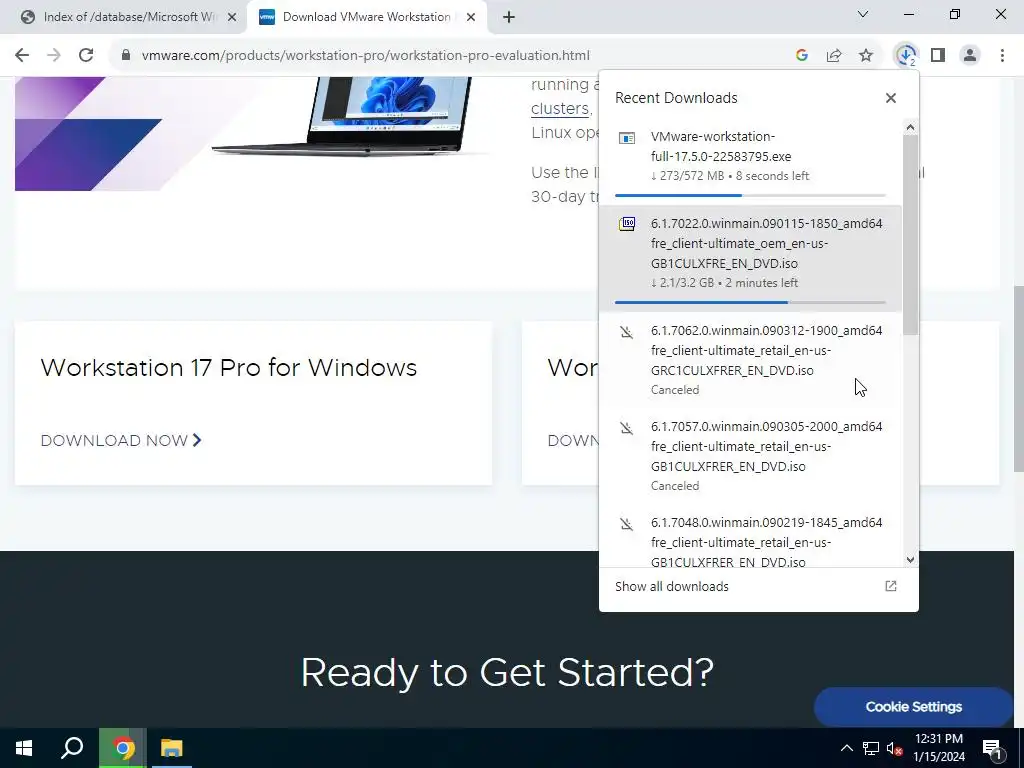
Task: Open the tab search dropdown chevron
Action: [x=863, y=14]
